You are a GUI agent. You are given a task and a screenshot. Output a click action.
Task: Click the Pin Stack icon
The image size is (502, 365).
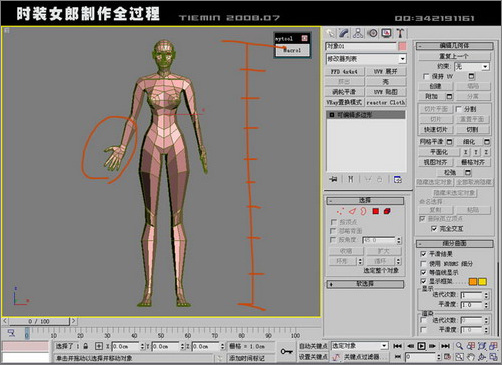pos(333,179)
